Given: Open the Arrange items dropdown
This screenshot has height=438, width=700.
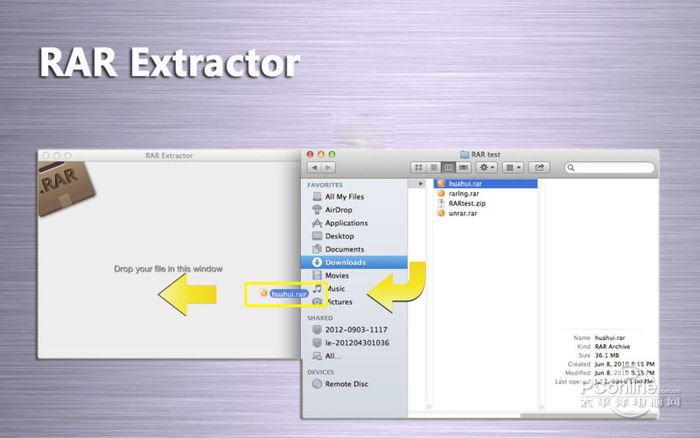Looking at the screenshot, I should point(513,167).
